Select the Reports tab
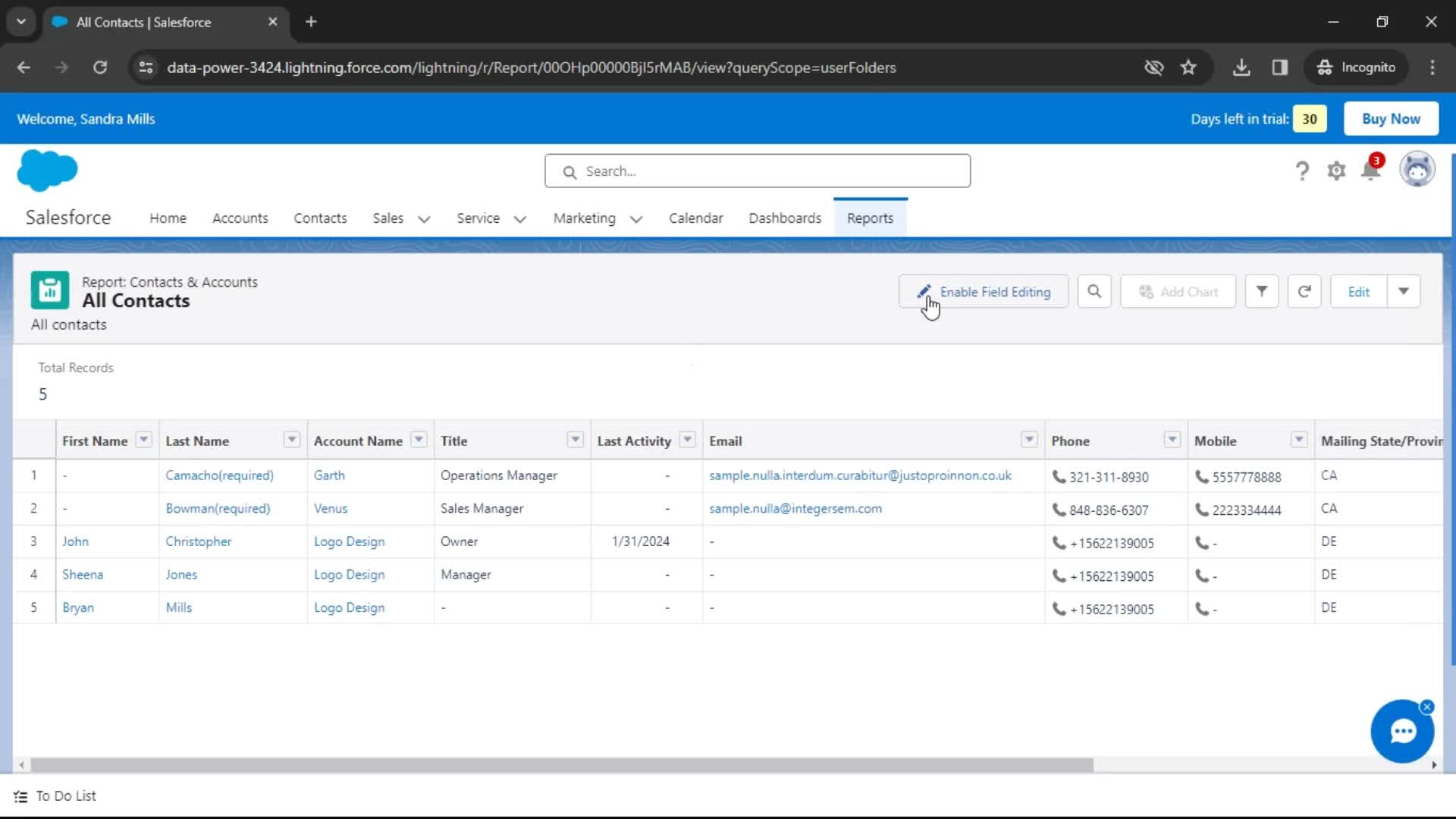The width and height of the screenshot is (1456, 819). [870, 218]
